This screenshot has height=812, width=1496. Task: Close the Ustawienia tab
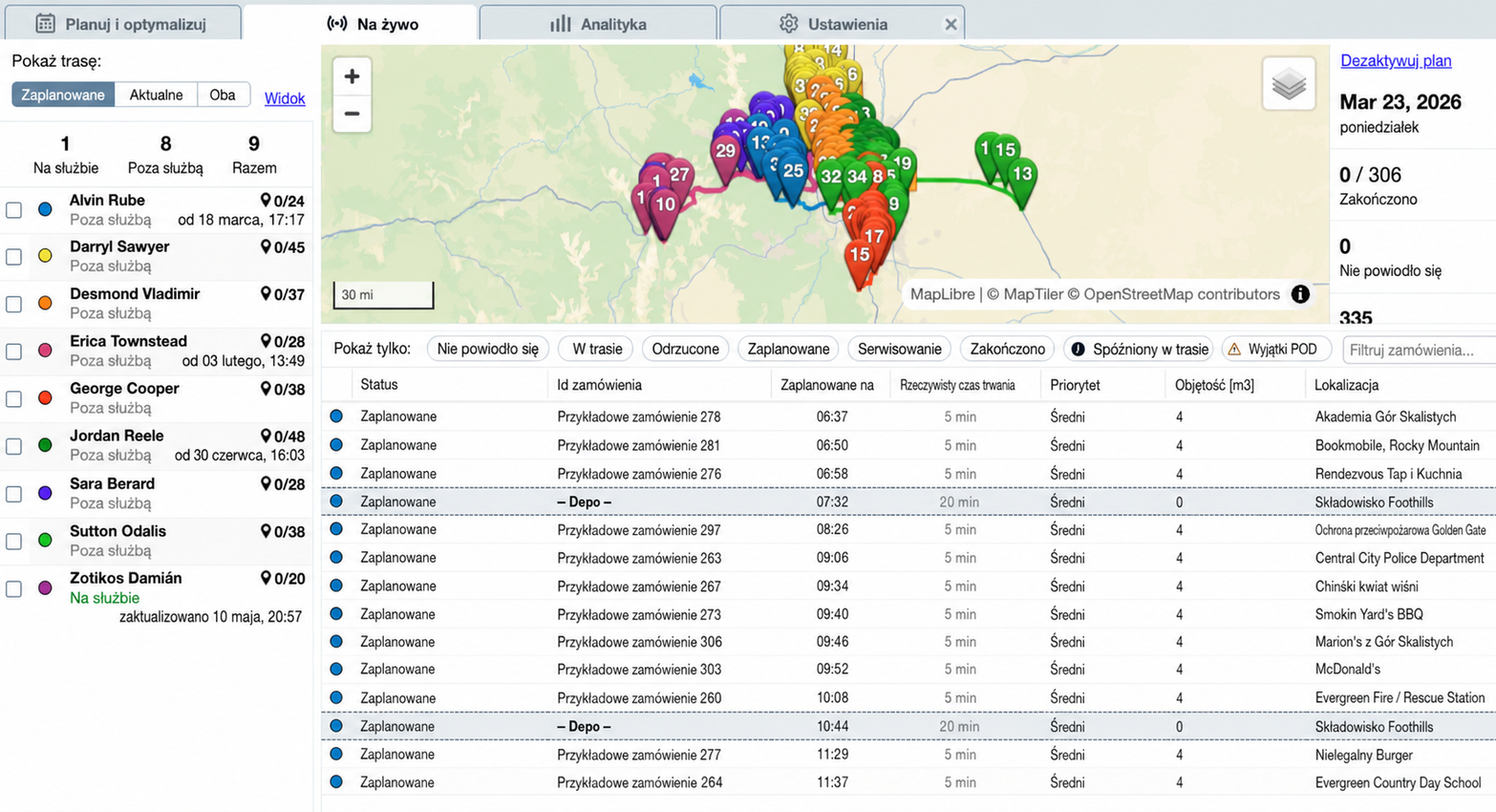tap(951, 25)
